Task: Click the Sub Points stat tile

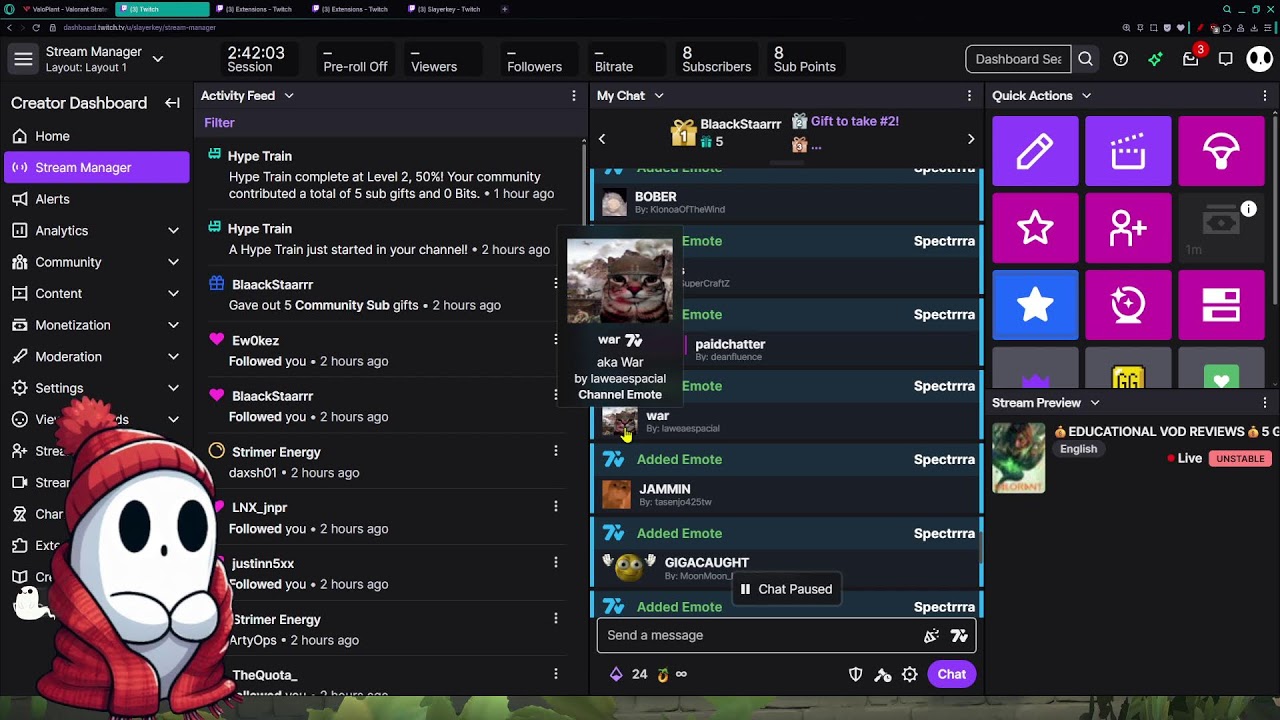Action: pos(804,60)
